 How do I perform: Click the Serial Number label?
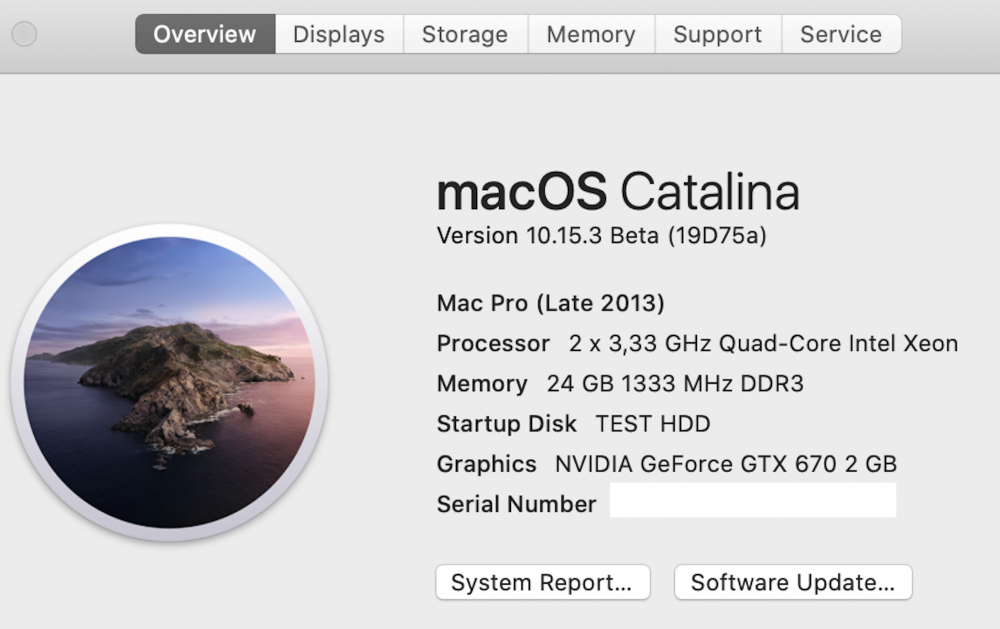tap(517, 504)
